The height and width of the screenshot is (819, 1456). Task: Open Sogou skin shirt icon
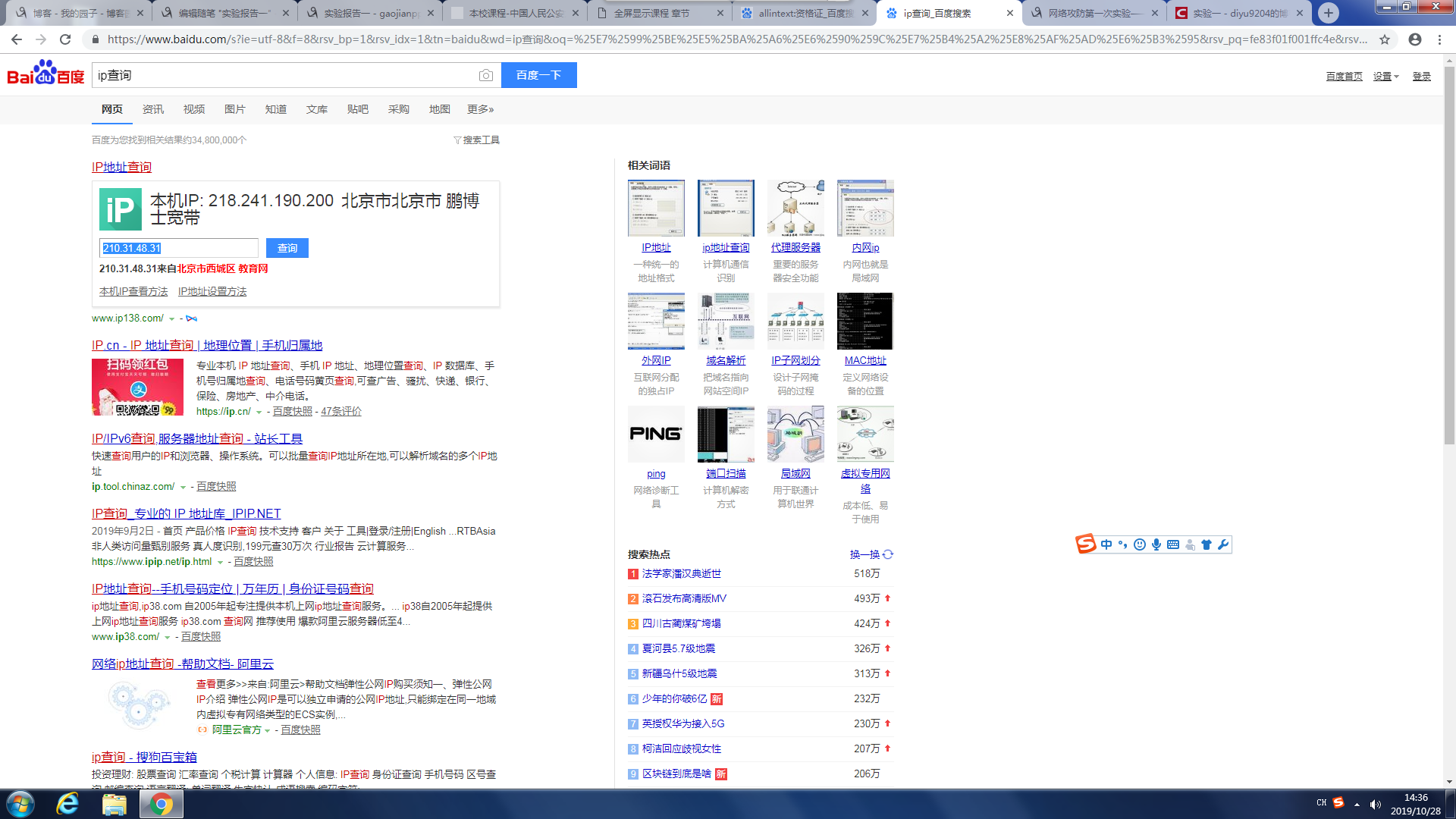point(1207,544)
